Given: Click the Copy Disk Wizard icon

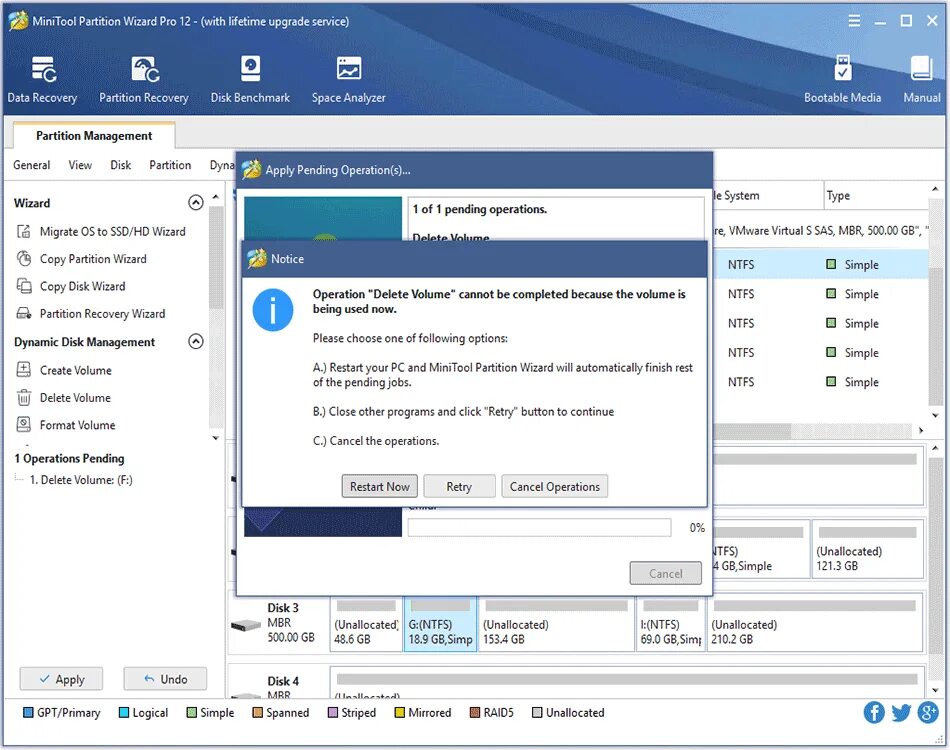Looking at the screenshot, I should pos(24,286).
